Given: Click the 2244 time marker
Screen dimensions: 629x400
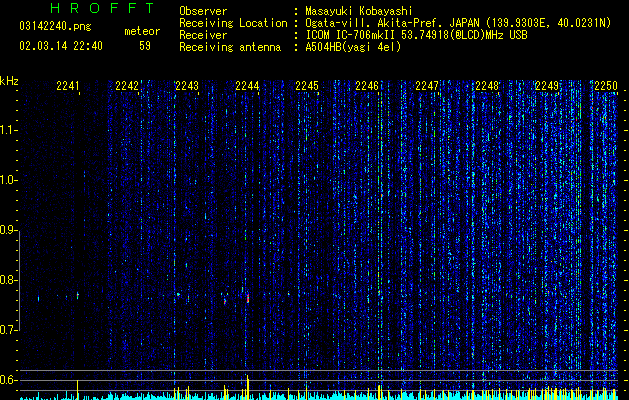Looking at the screenshot, I should click(x=247, y=86).
